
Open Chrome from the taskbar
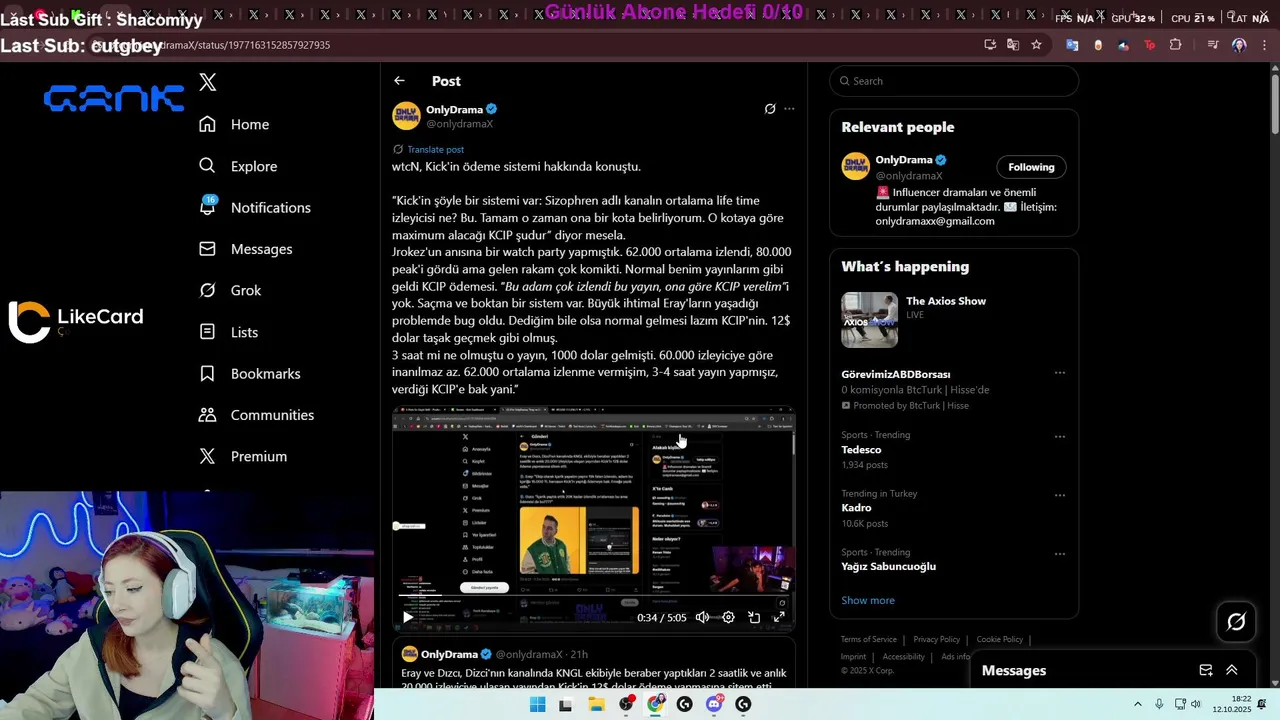pyautogui.click(x=655, y=704)
